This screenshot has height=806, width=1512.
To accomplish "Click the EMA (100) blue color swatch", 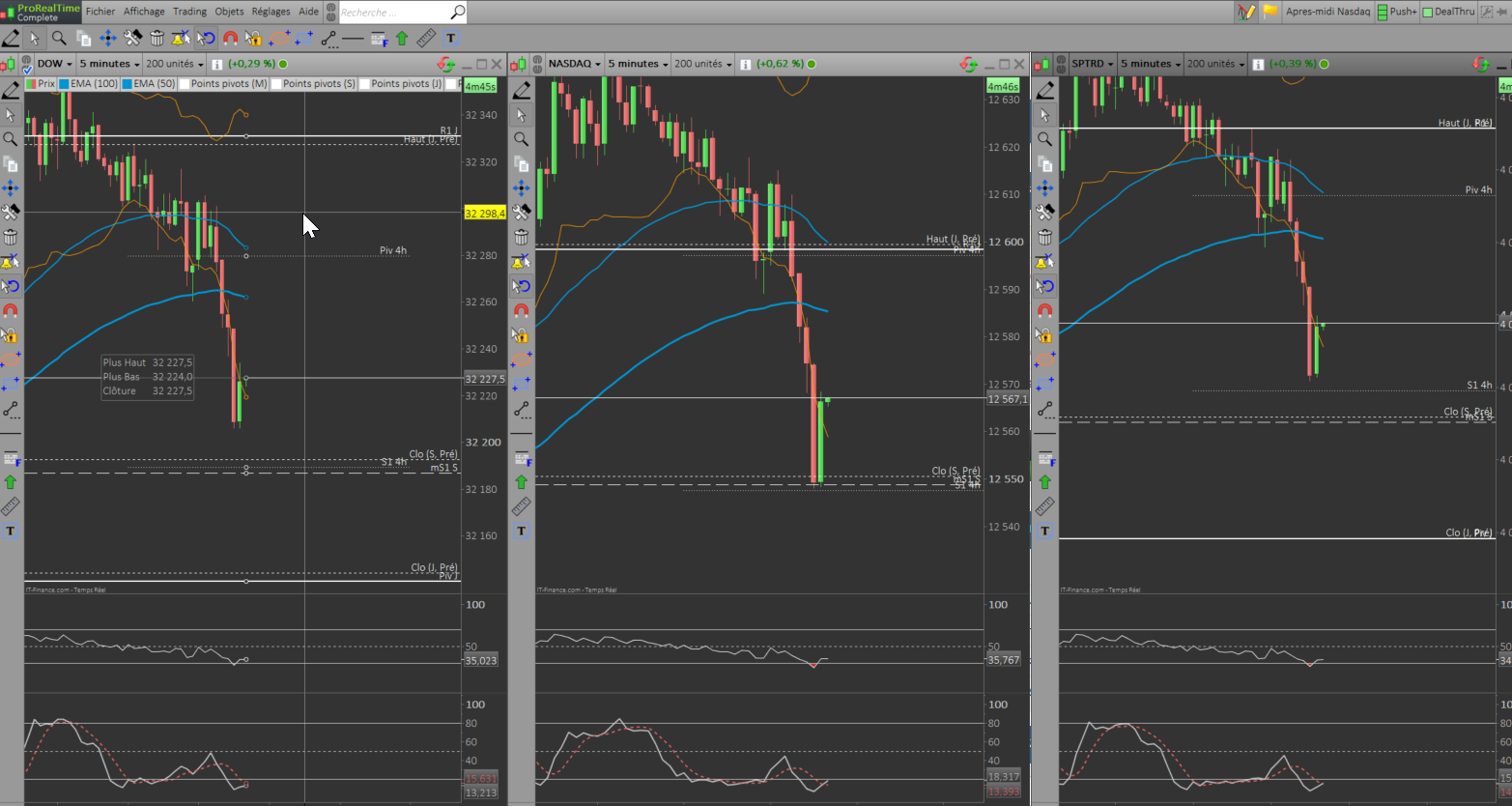I will (x=64, y=84).
